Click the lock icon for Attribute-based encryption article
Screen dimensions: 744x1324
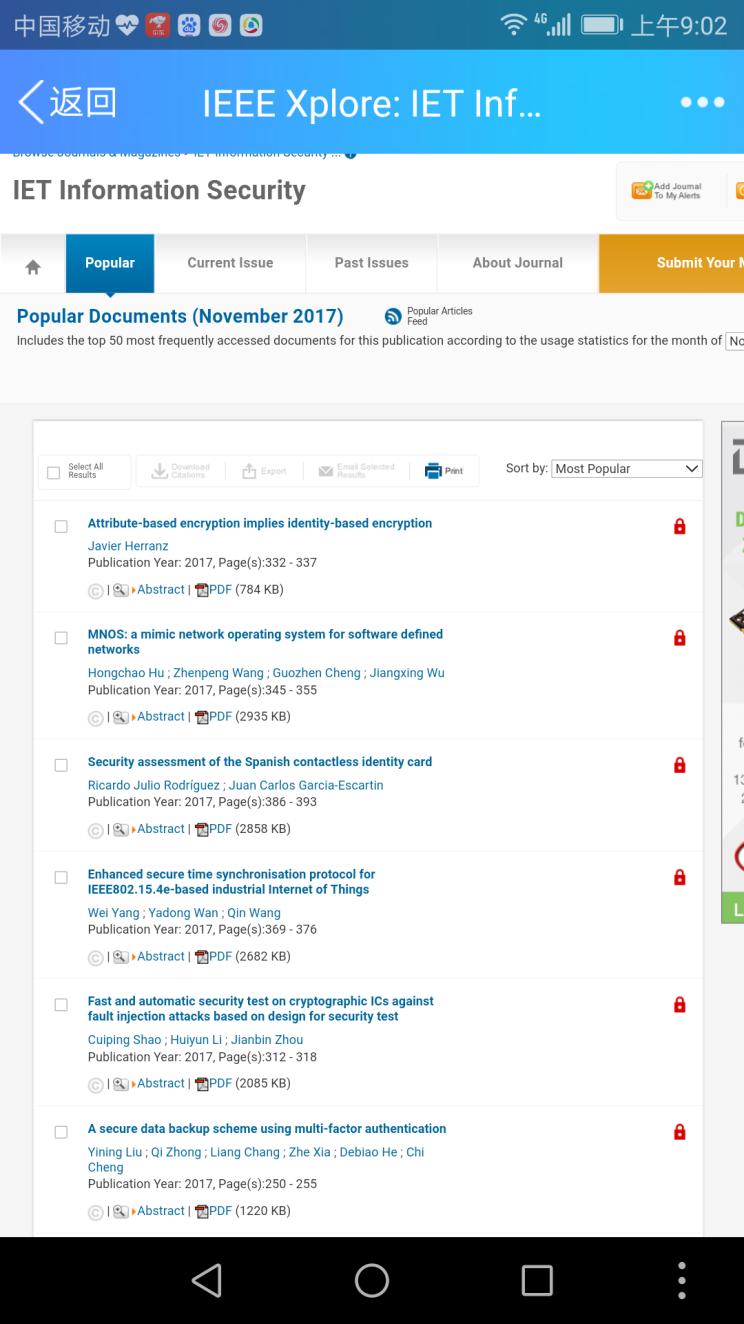click(x=680, y=526)
